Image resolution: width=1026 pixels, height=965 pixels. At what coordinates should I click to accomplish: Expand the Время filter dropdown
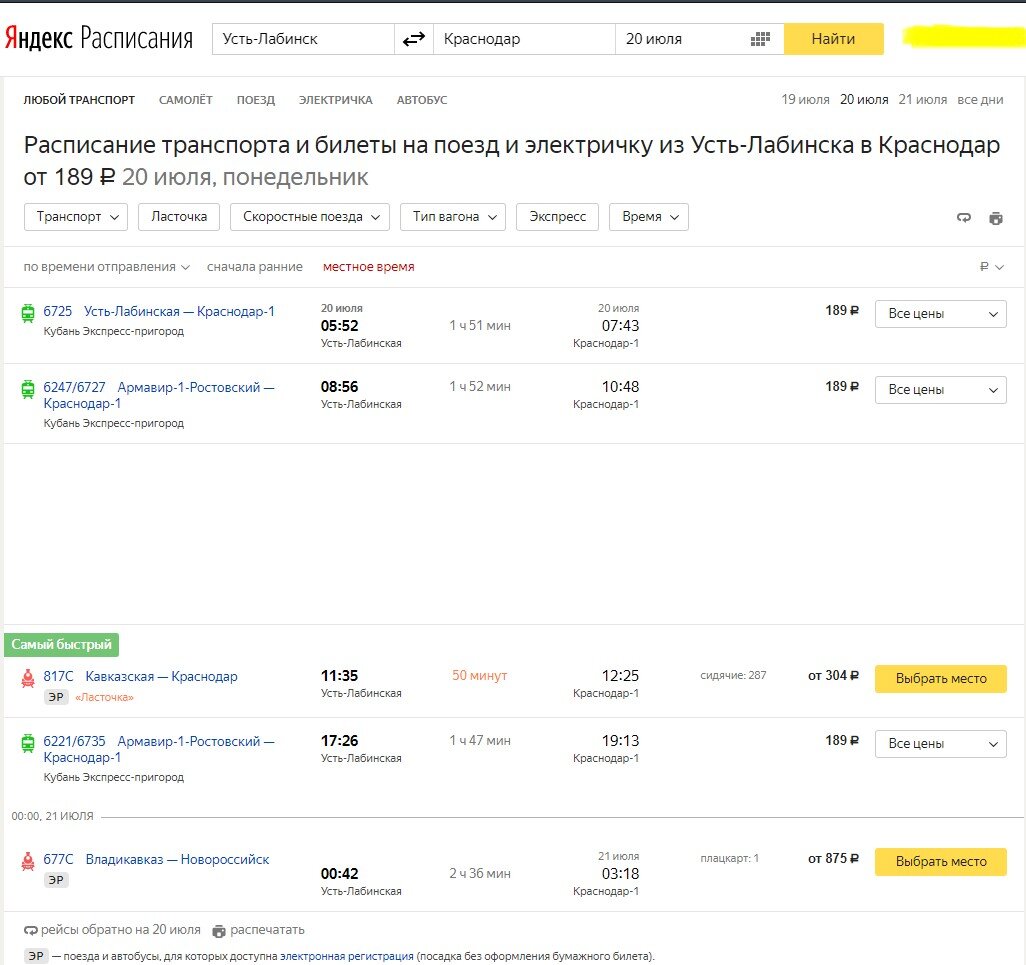point(648,217)
